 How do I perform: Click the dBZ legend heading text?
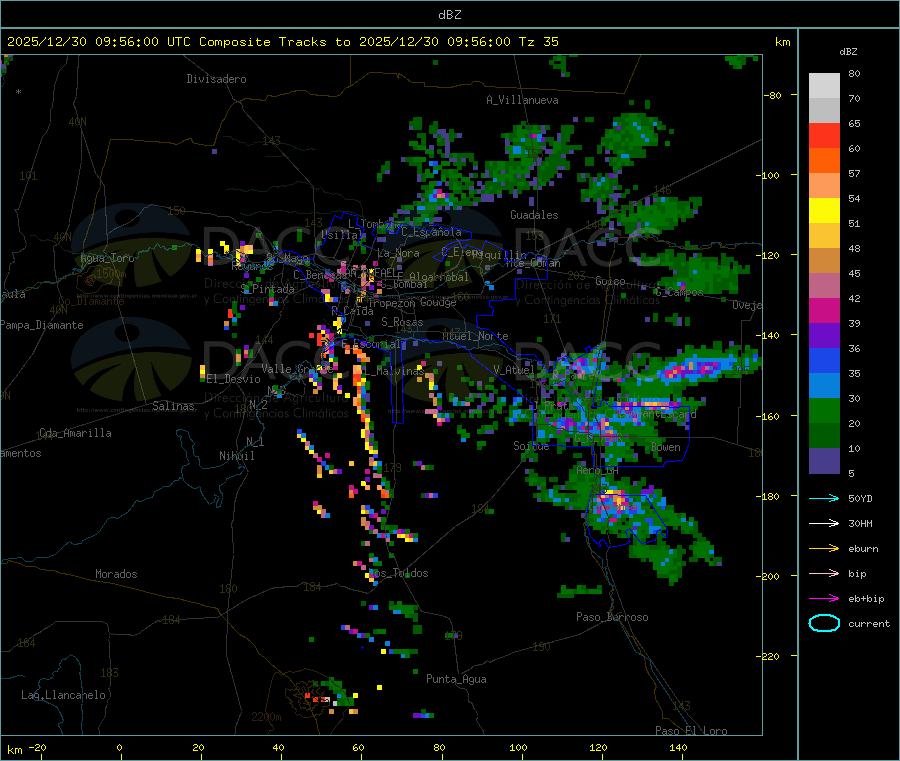click(x=848, y=52)
